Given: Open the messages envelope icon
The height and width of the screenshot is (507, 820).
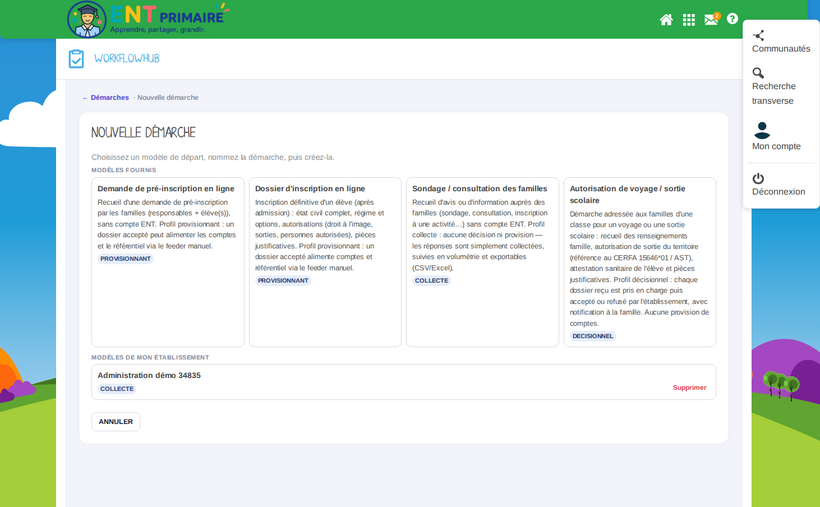Looking at the screenshot, I should [711, 19].
